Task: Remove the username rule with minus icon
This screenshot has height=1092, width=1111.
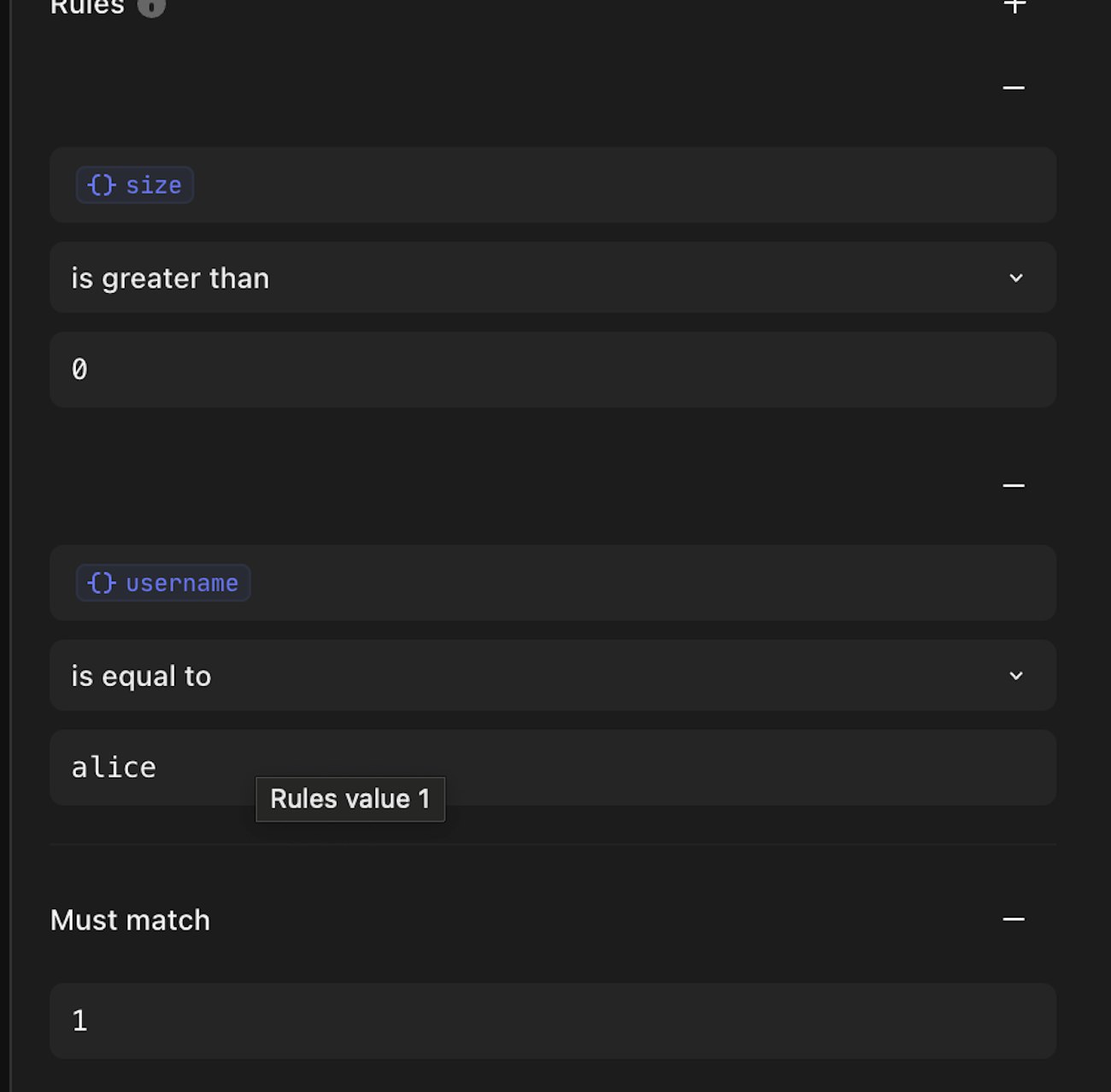Action: (x=1014, y=485)
